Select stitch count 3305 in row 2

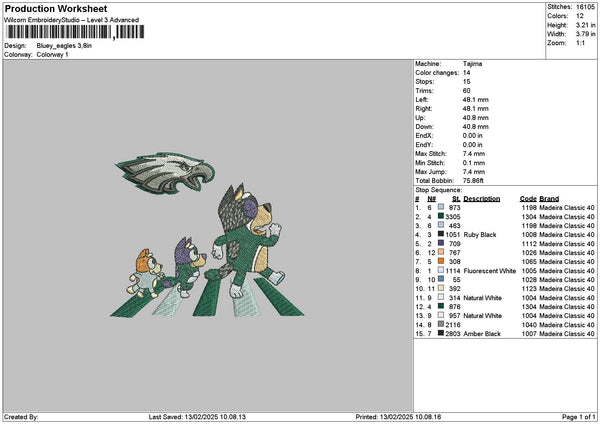pos(453,217)
